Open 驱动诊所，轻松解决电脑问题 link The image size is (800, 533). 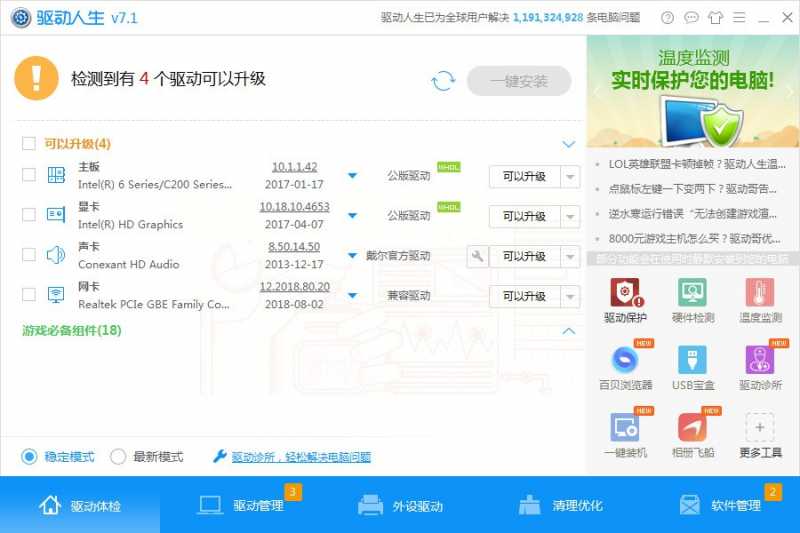pos(301,457)
